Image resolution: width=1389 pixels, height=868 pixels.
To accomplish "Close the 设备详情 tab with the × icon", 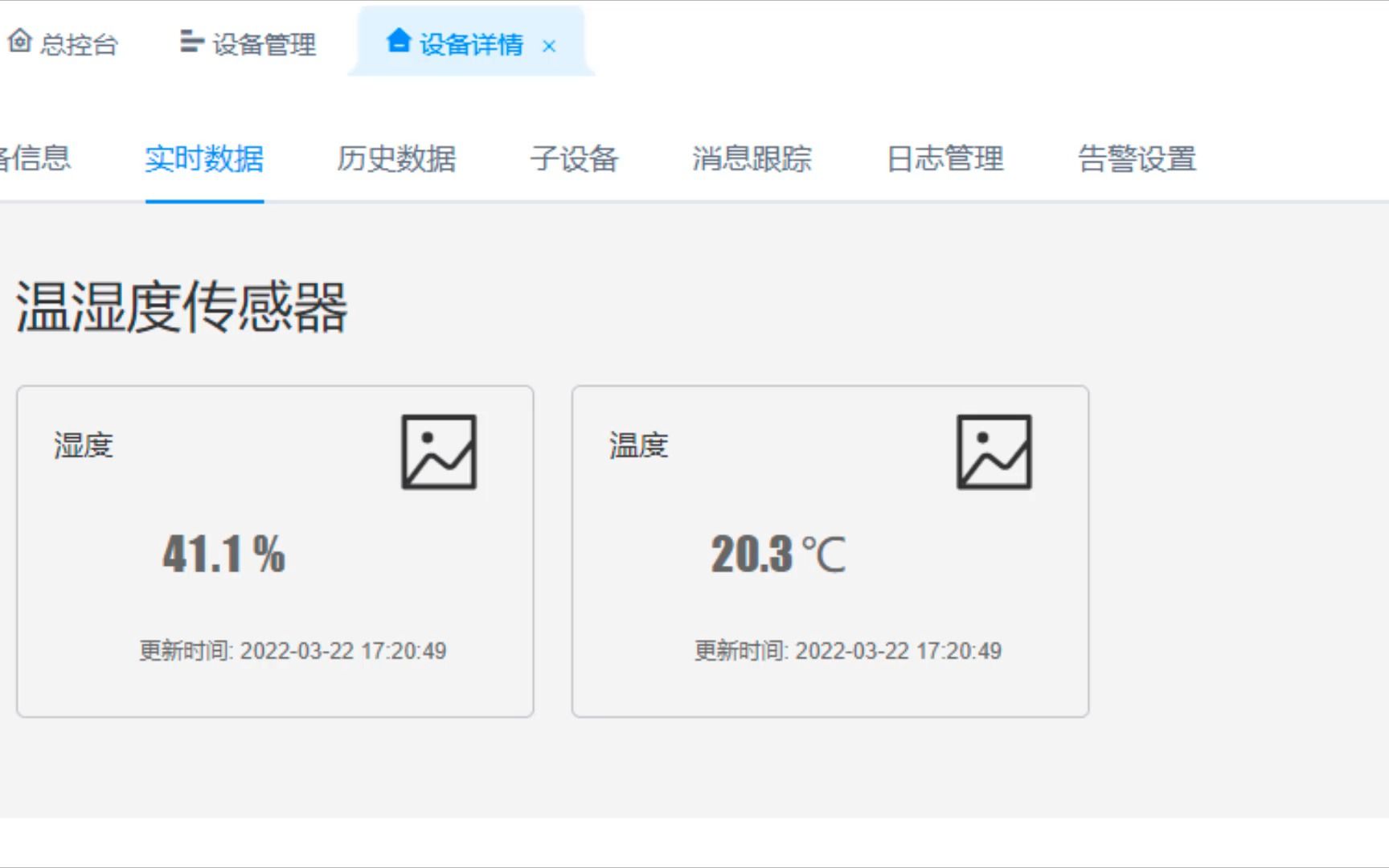I will point(550,47).
